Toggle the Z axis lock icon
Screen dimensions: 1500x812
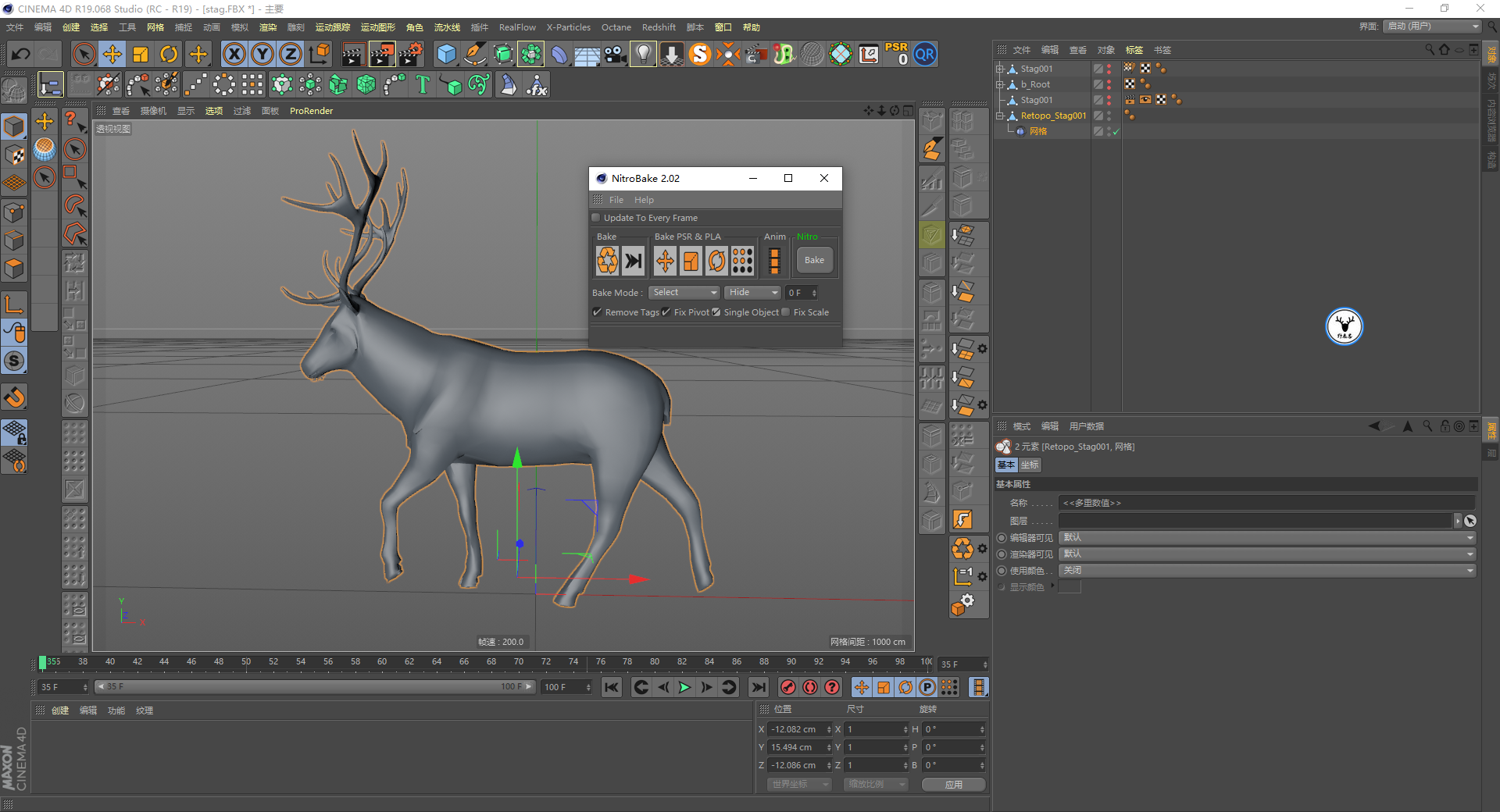pyautogui.click(x=291, y=54)
